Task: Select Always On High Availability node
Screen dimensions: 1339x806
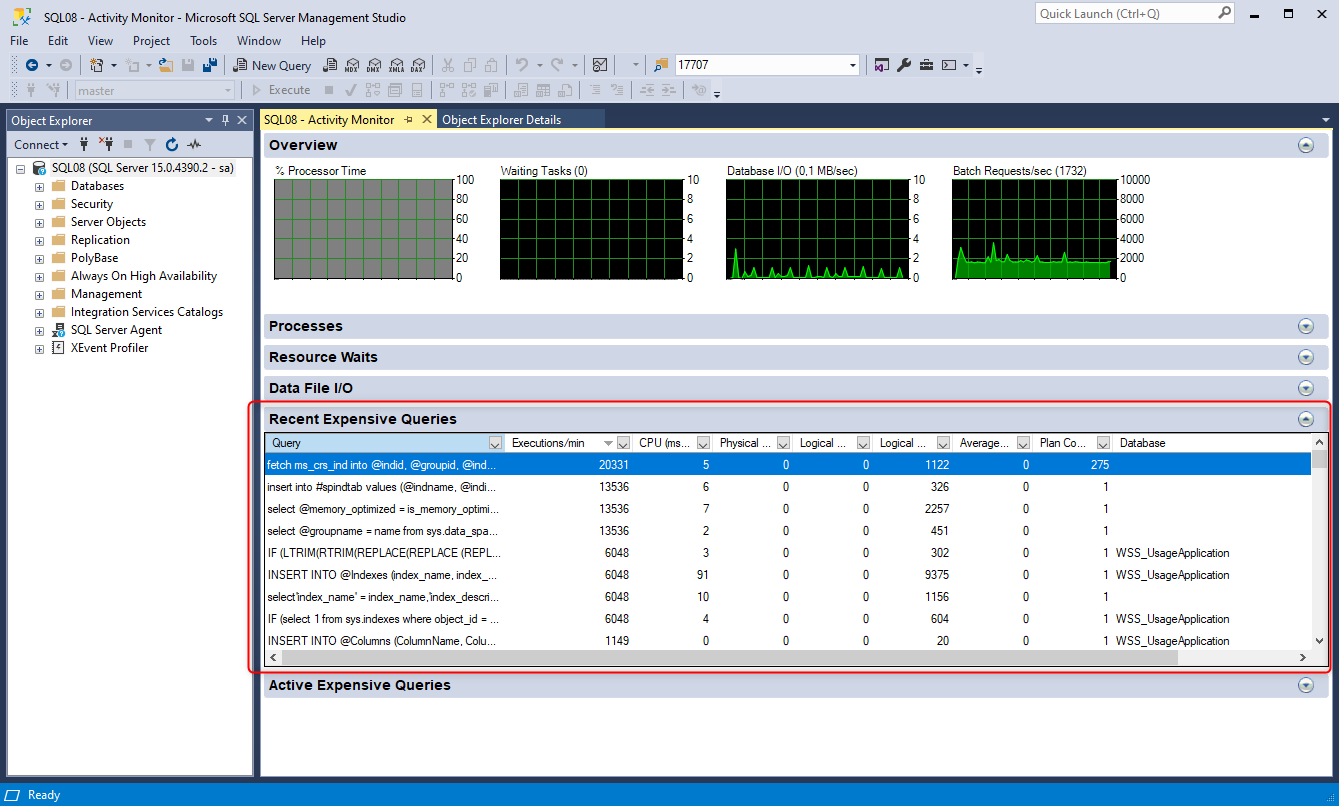Action: tap(144, 276)
